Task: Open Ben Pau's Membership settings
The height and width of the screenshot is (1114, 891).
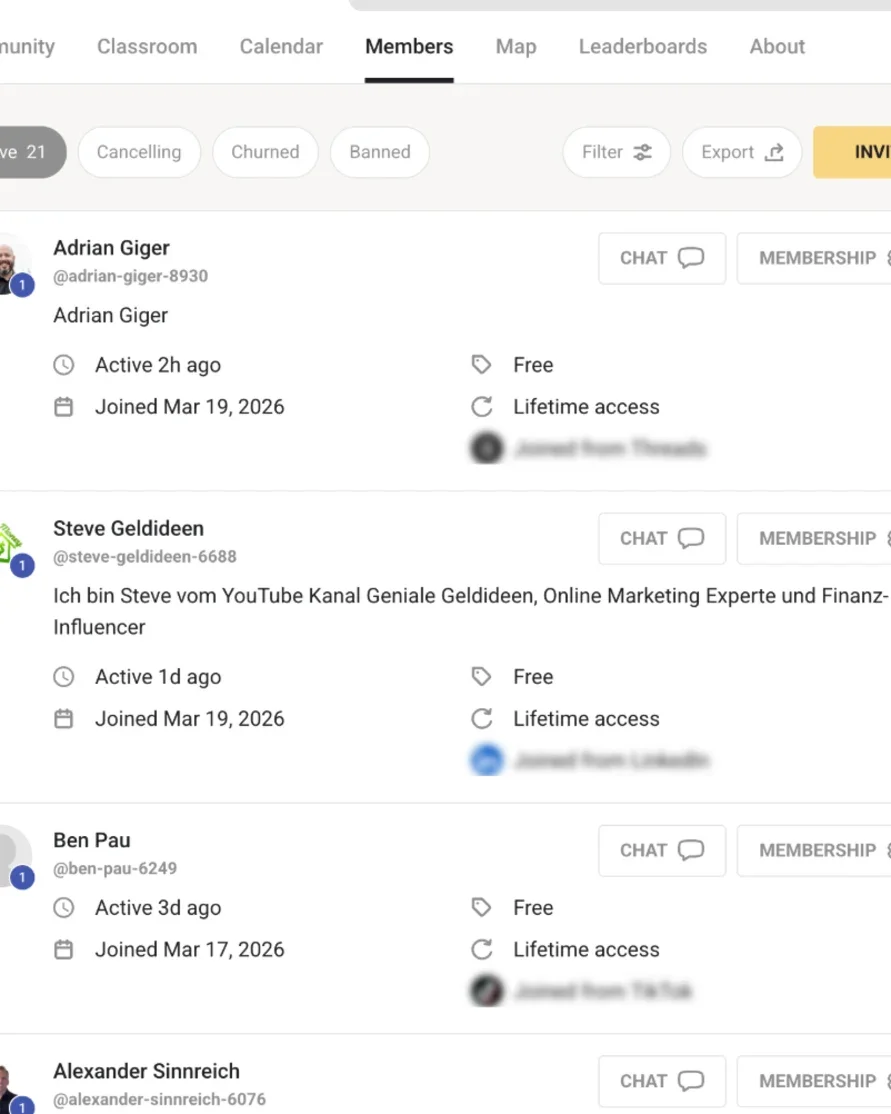Action: (x=816, y=850)
